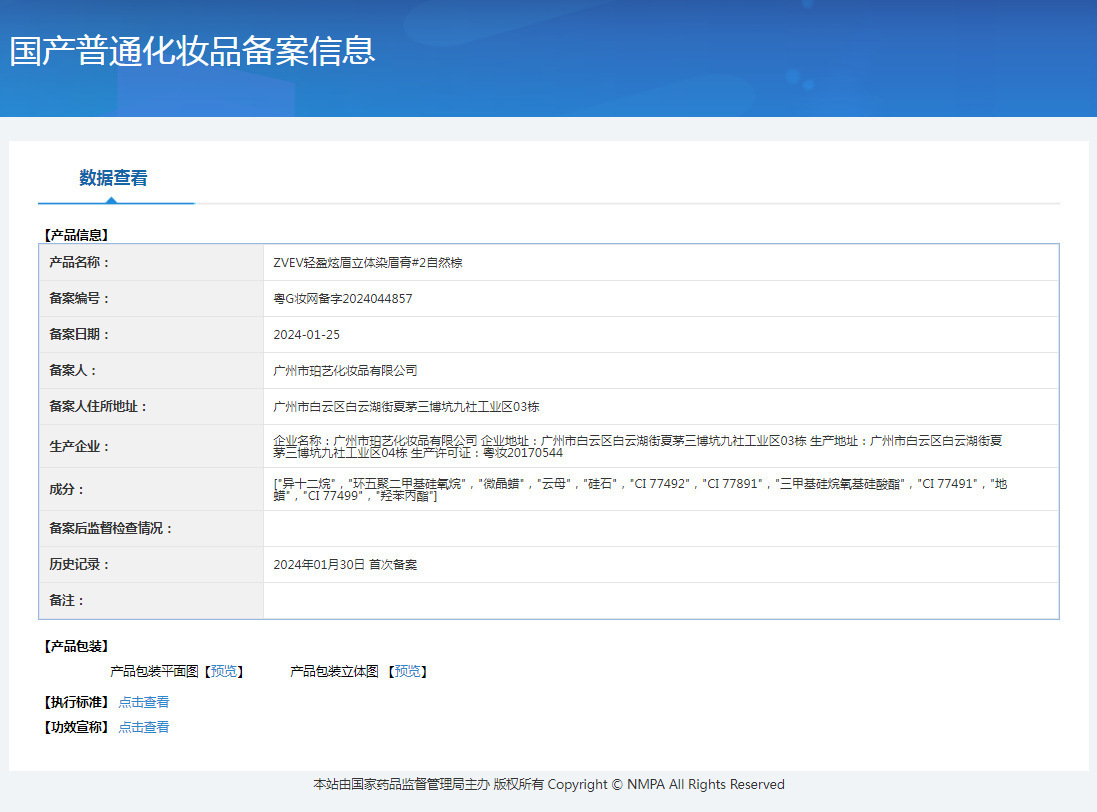Image resolution: width=1097 pixels, height=812 pixels.
Task: Click the 备案人住所地址 row label
Action: coord(98,407)
